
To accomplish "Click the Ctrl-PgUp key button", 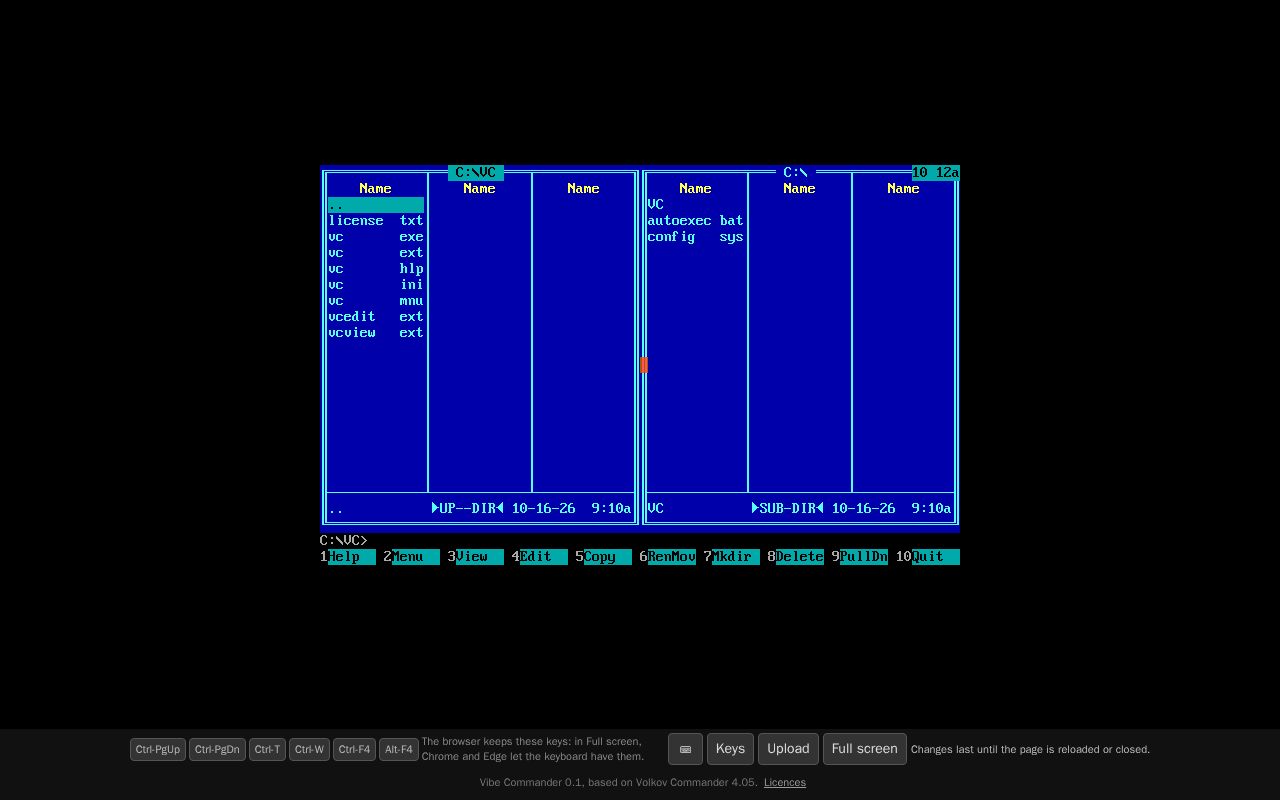I will point(158,749).
